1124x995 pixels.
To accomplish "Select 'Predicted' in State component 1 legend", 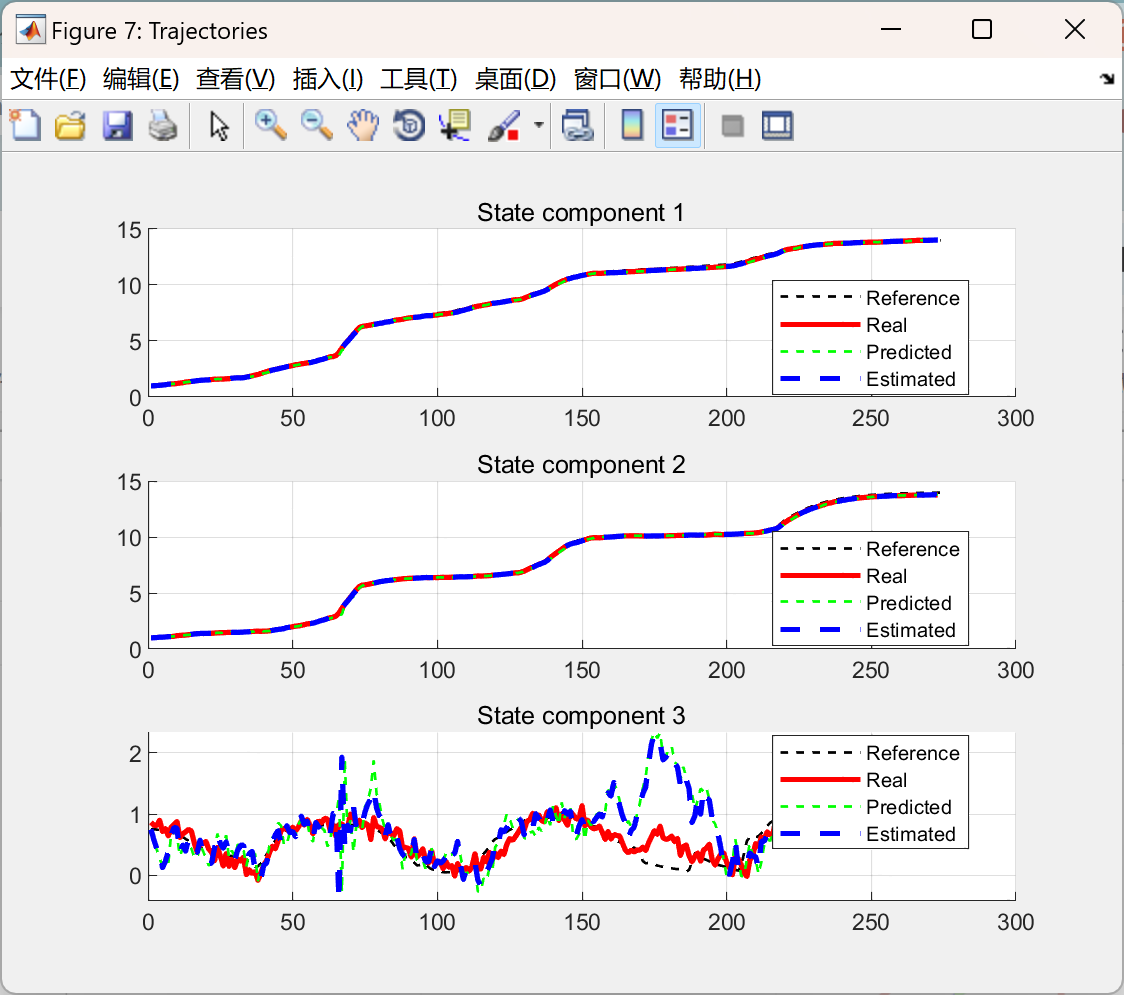I will click(909, 352).
